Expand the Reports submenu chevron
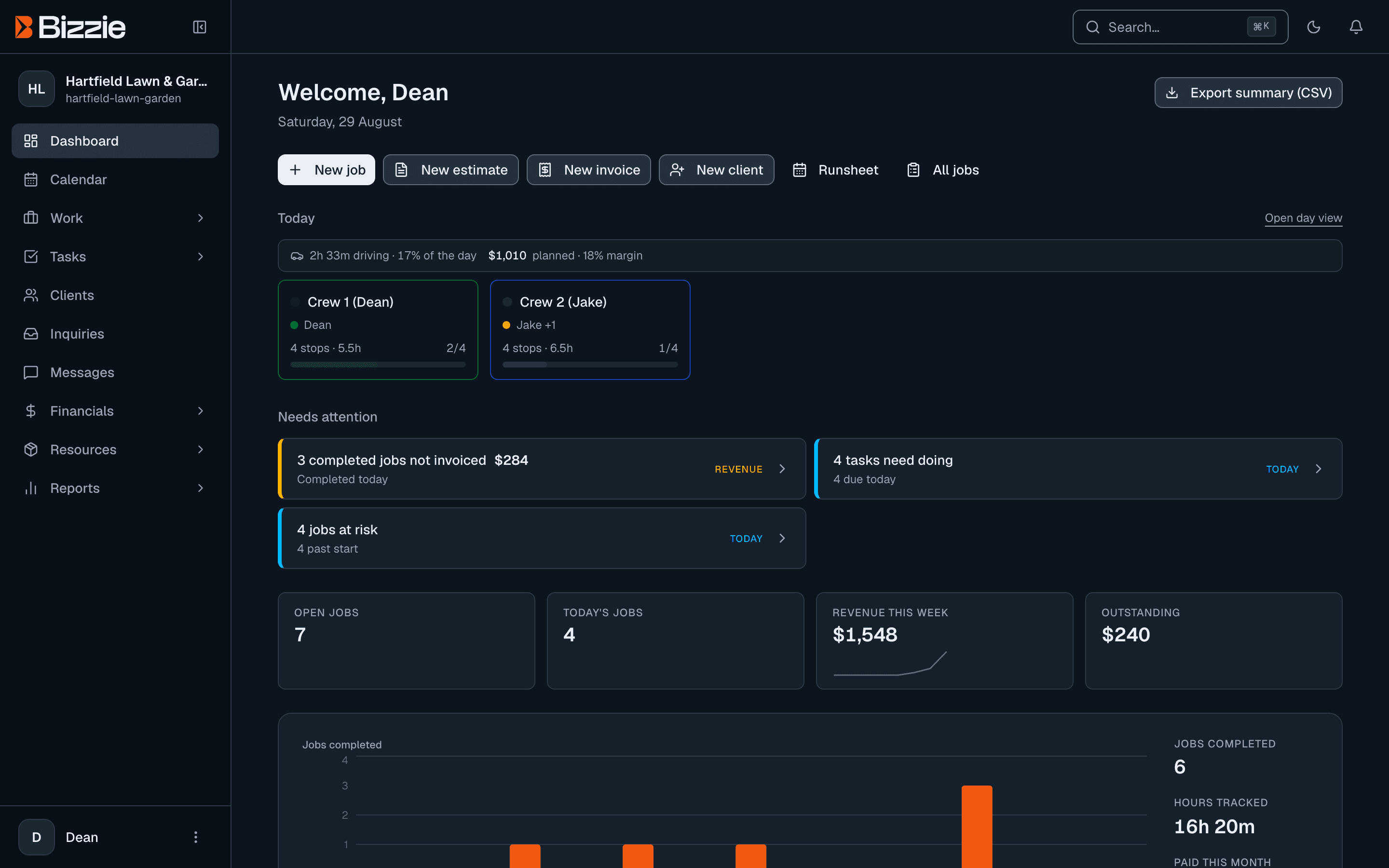The image size is (1389, 868). pyautogui.click(x=200, y=488)
